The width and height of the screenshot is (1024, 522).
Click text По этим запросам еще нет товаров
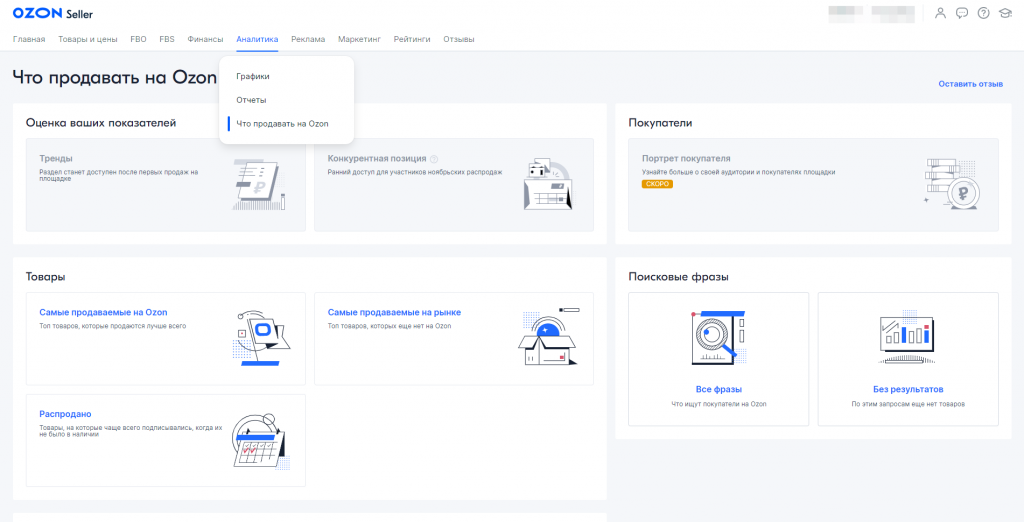(908, 404)
